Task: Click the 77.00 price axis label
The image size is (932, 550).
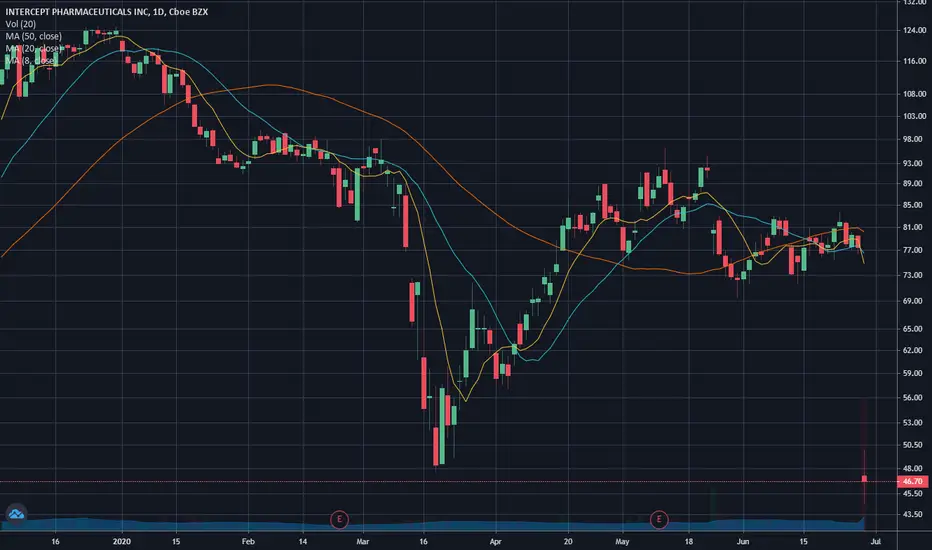Action: pos(912,250)
